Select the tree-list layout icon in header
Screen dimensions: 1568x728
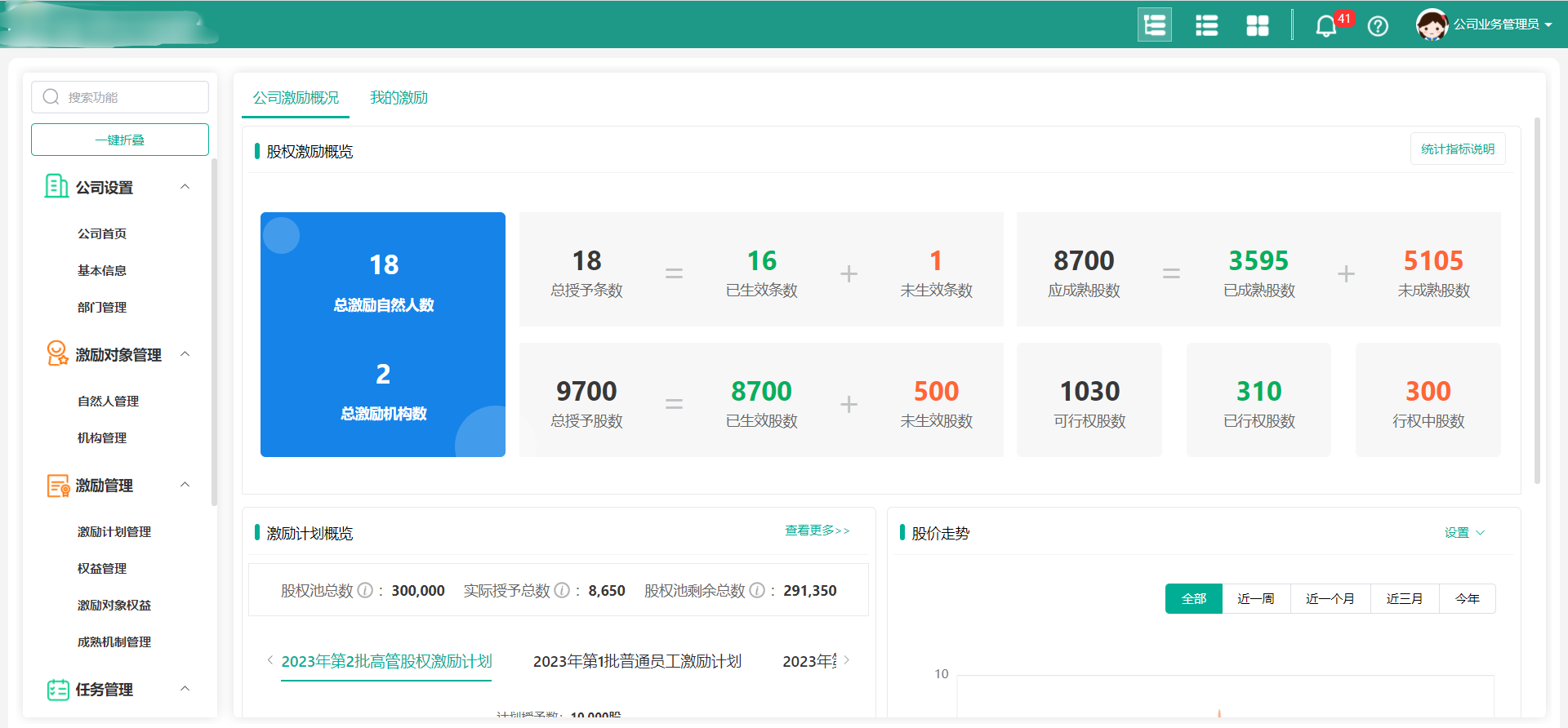click(1155, 25)
